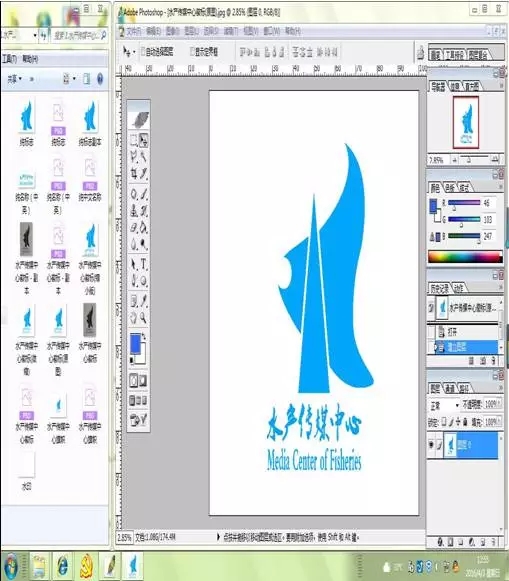
Task: Select the Dodge tool
Action: [x=144, y=244]
